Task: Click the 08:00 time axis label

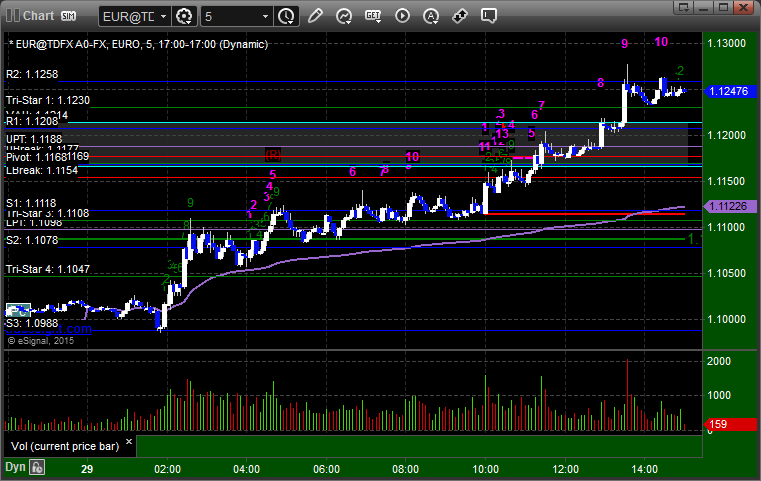Action: (x=405, y=469)
